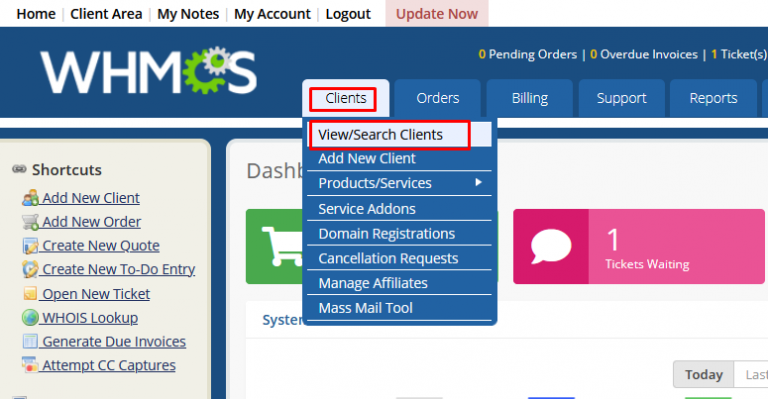Open the Support tab
The width and height of the screenshot is (768, 399).
point(622,98)
